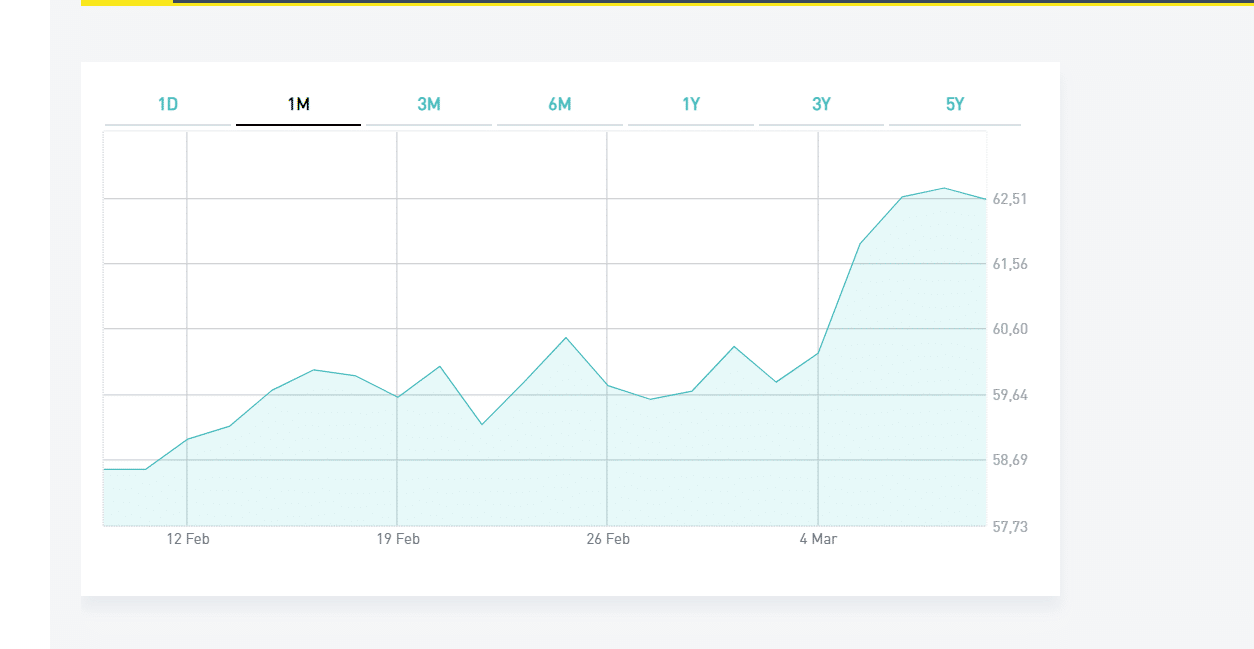Click the lowest dip after 19 Feb
The width and height of the screenshot is (1254, 649).
tap(482, 424)
